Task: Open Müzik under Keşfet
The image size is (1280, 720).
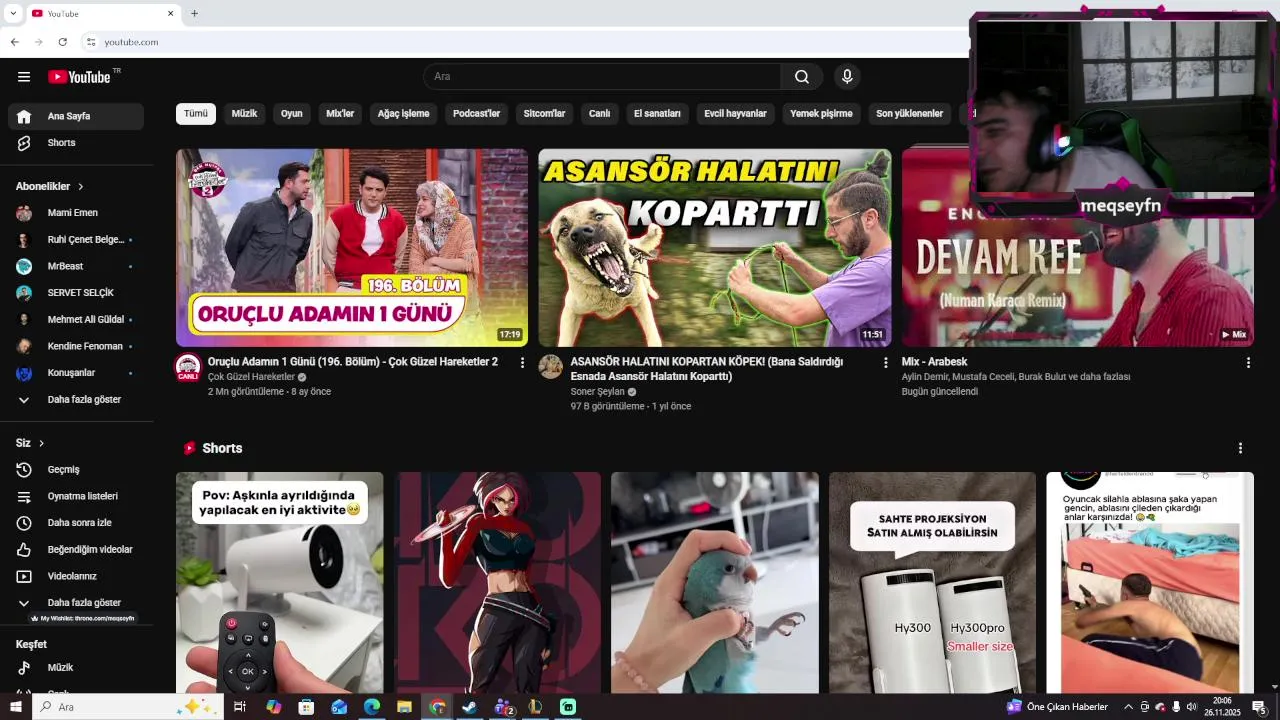Action: [x=76, y=667]
